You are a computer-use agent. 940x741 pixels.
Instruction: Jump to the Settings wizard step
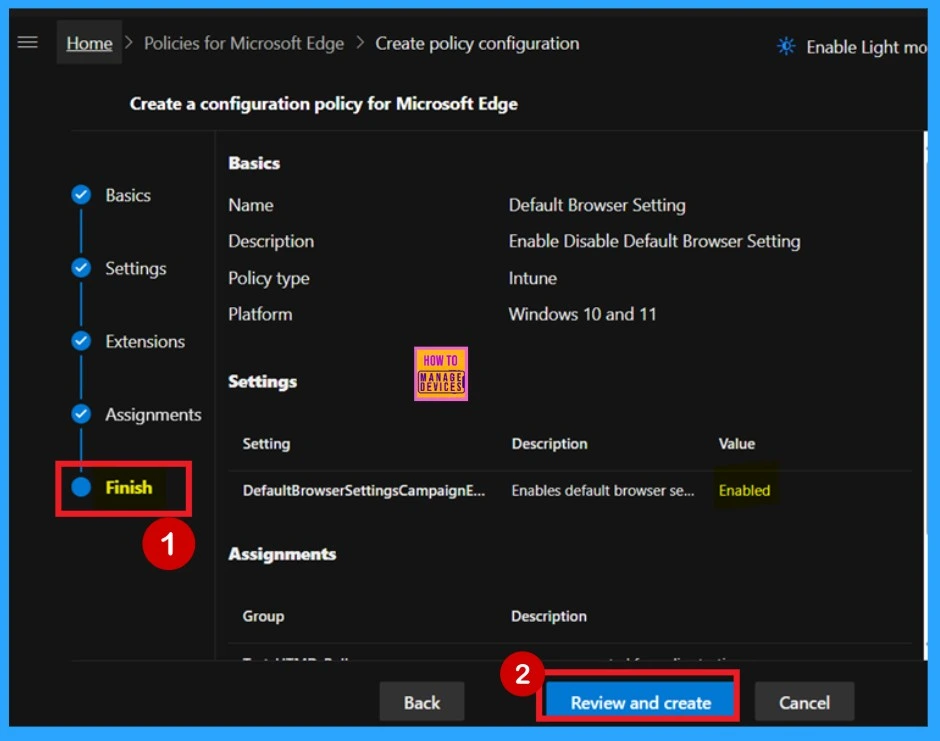pos(136,268)
